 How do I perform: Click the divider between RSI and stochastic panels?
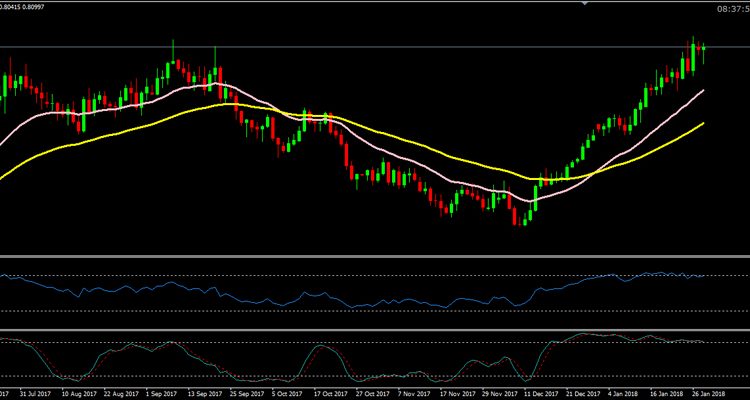coord(375,331)
